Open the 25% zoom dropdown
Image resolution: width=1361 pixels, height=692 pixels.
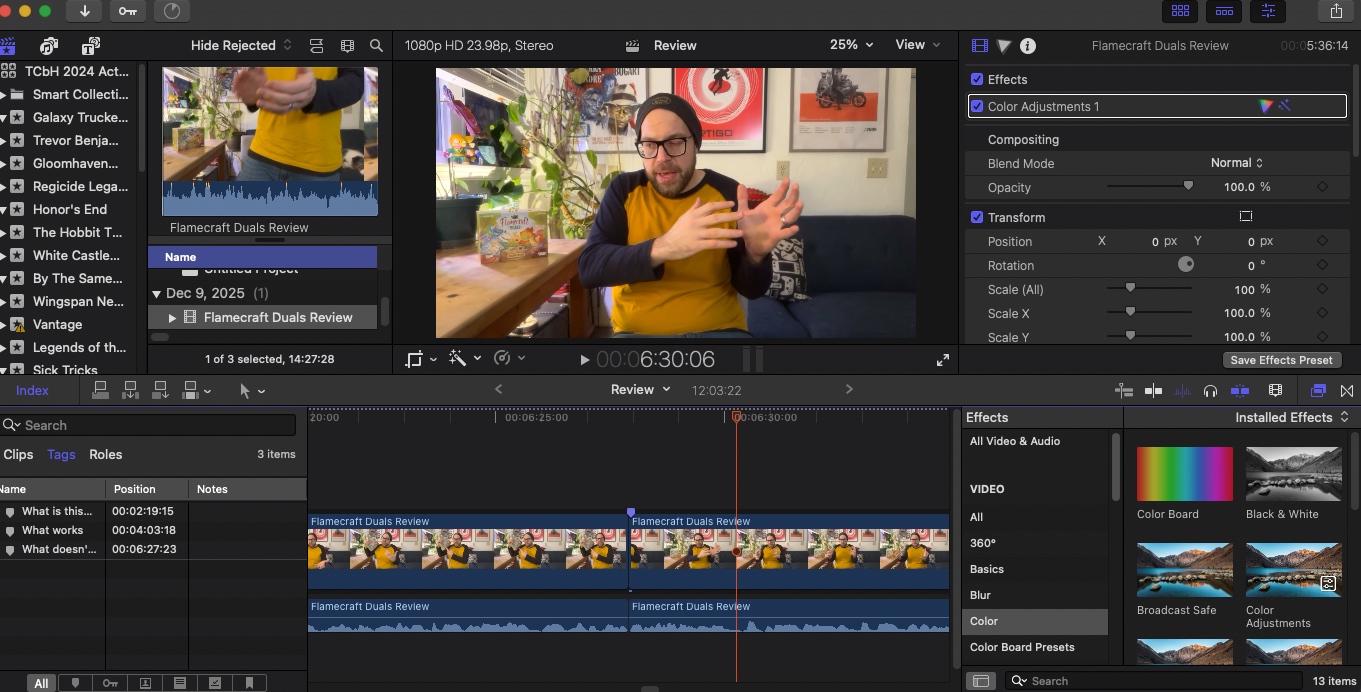tap(851, 45)
